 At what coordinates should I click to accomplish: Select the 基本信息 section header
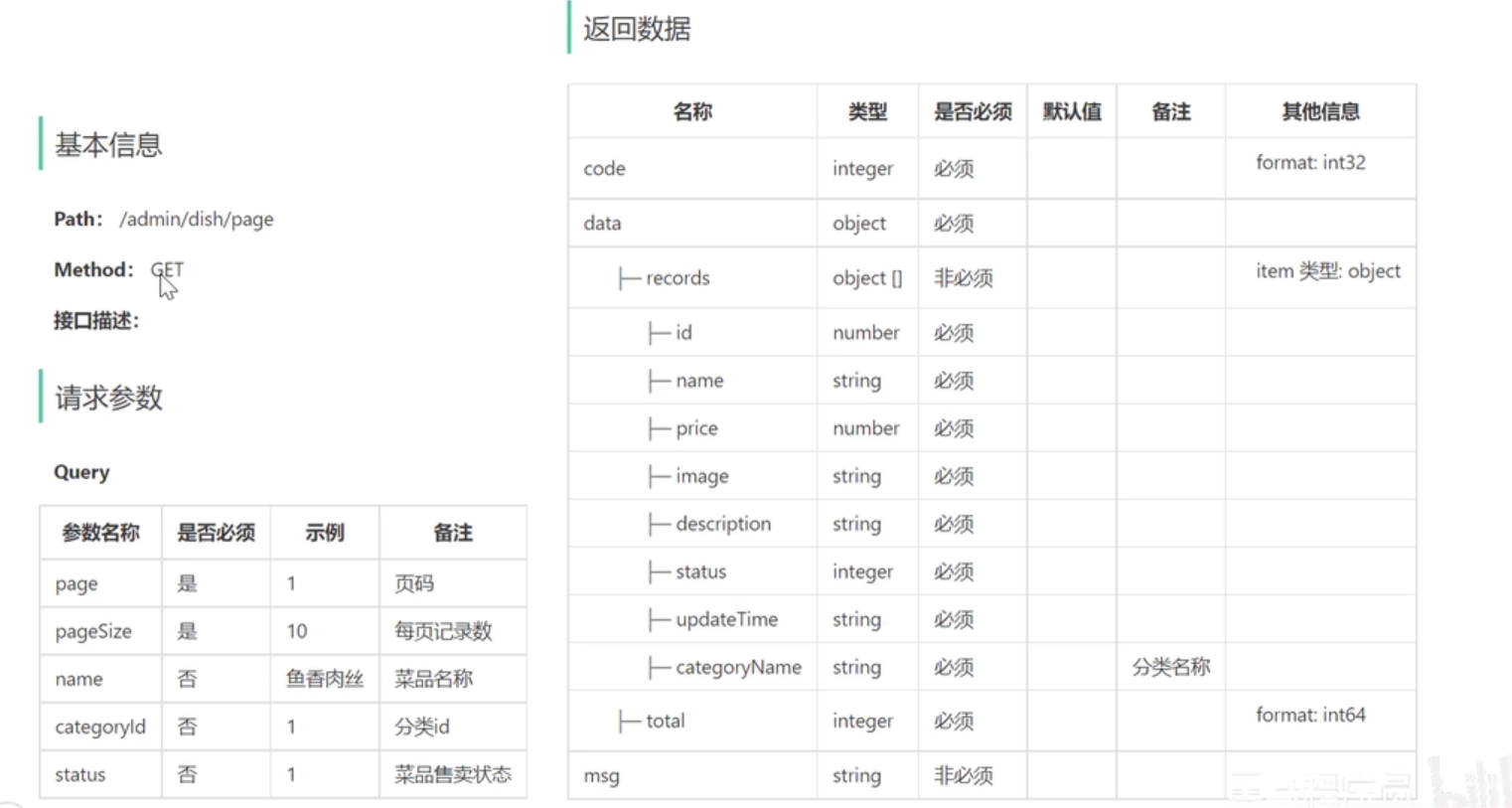108,145
